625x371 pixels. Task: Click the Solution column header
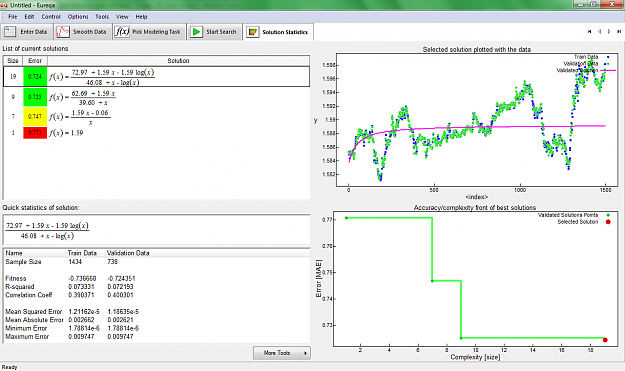pos(178,61)
